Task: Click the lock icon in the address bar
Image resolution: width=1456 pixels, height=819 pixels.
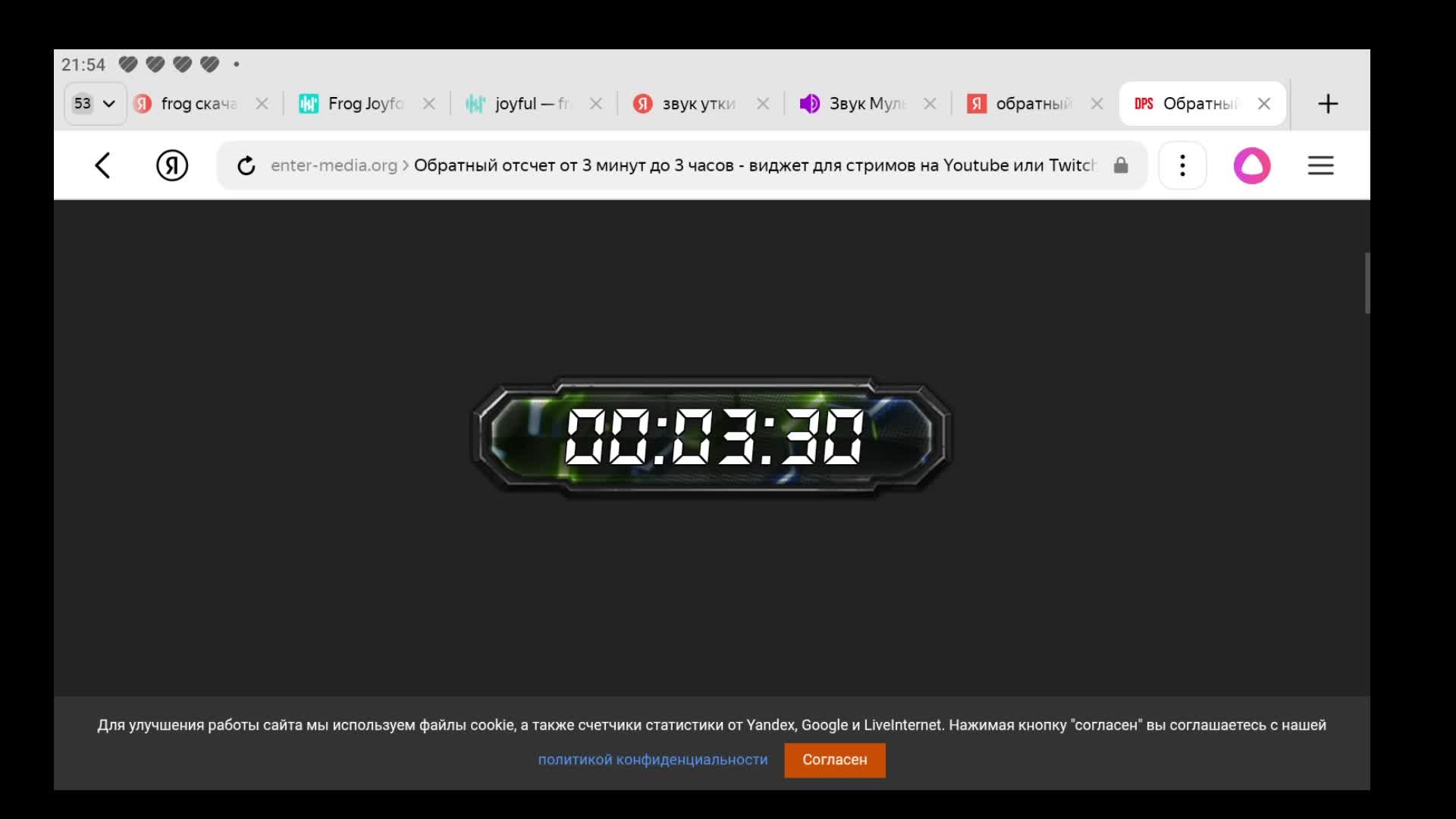Action: 1121,165
